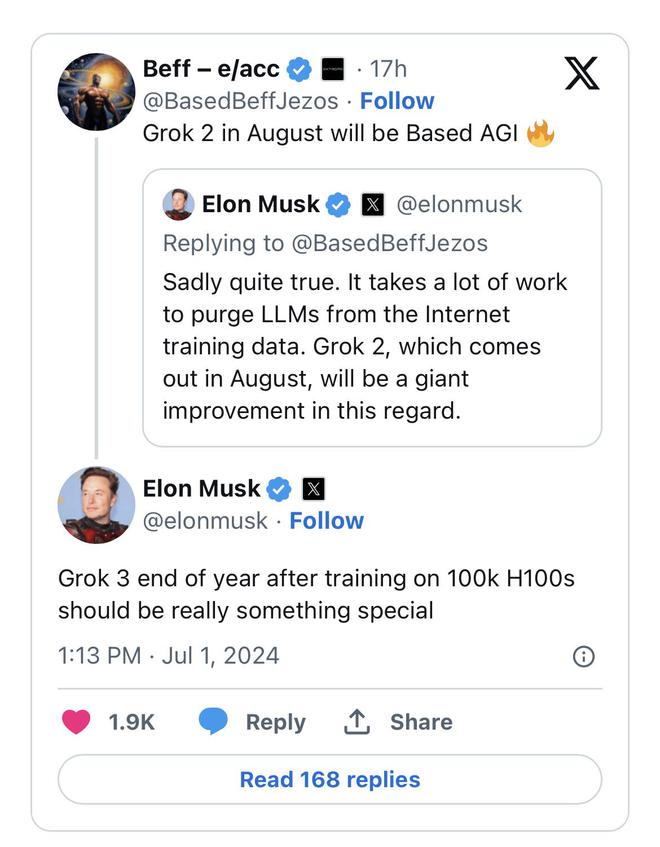
Task: Click the blue reply speech bubble icon
Action: 213,721
